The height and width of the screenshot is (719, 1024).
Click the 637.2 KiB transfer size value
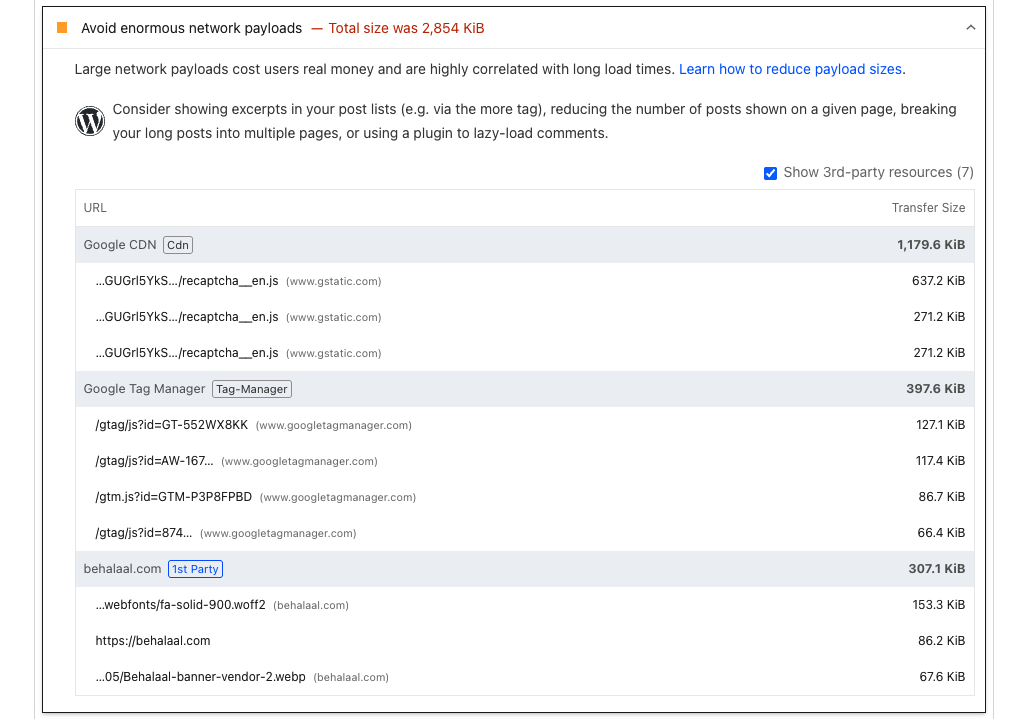pyautogui.click(x=938, y=281)
